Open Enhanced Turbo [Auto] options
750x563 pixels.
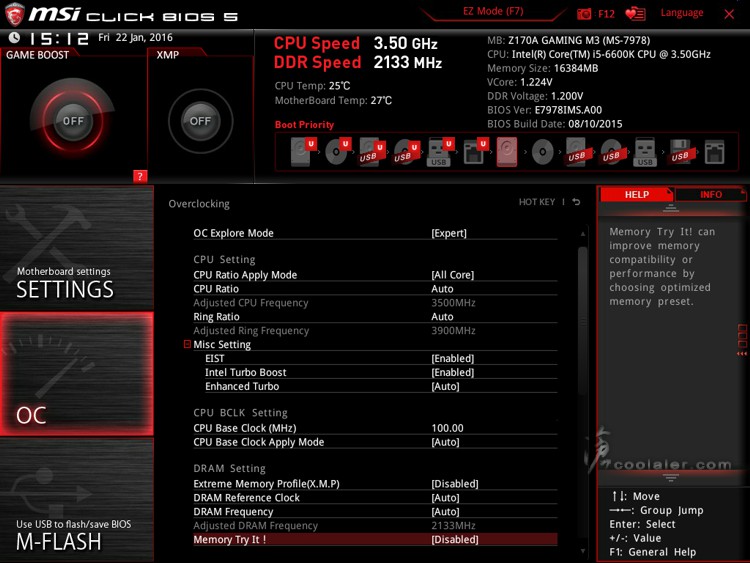pyautogui.click(x=381, y=386)
